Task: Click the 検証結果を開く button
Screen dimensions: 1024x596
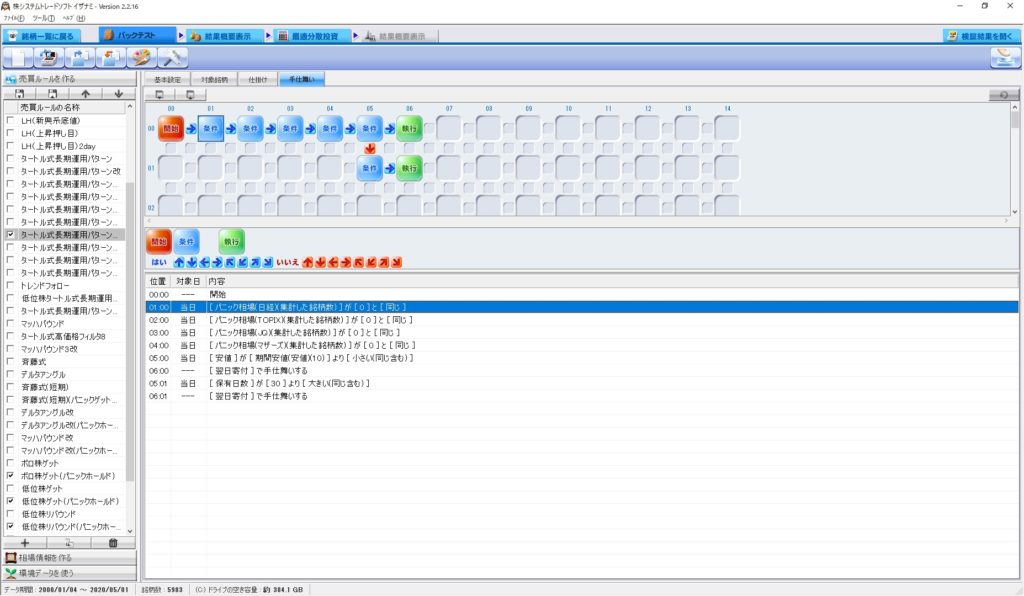Action: pos(982,36)
